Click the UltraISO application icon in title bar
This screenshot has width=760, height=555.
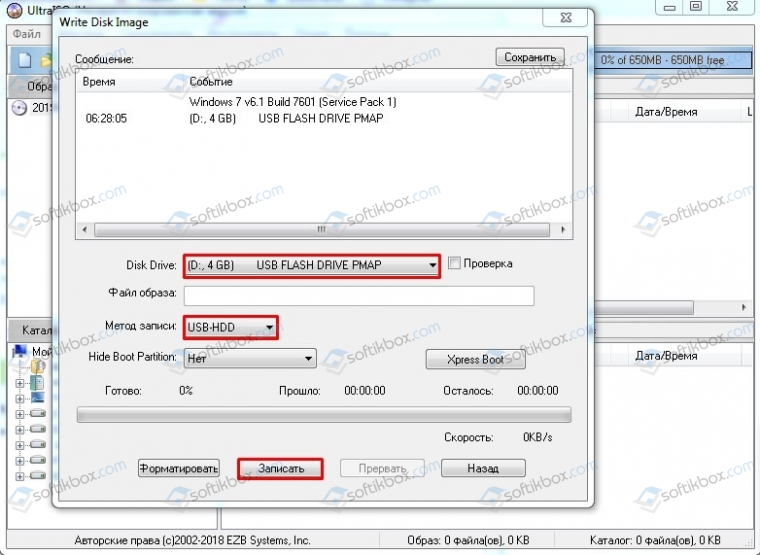click(15, 10)
